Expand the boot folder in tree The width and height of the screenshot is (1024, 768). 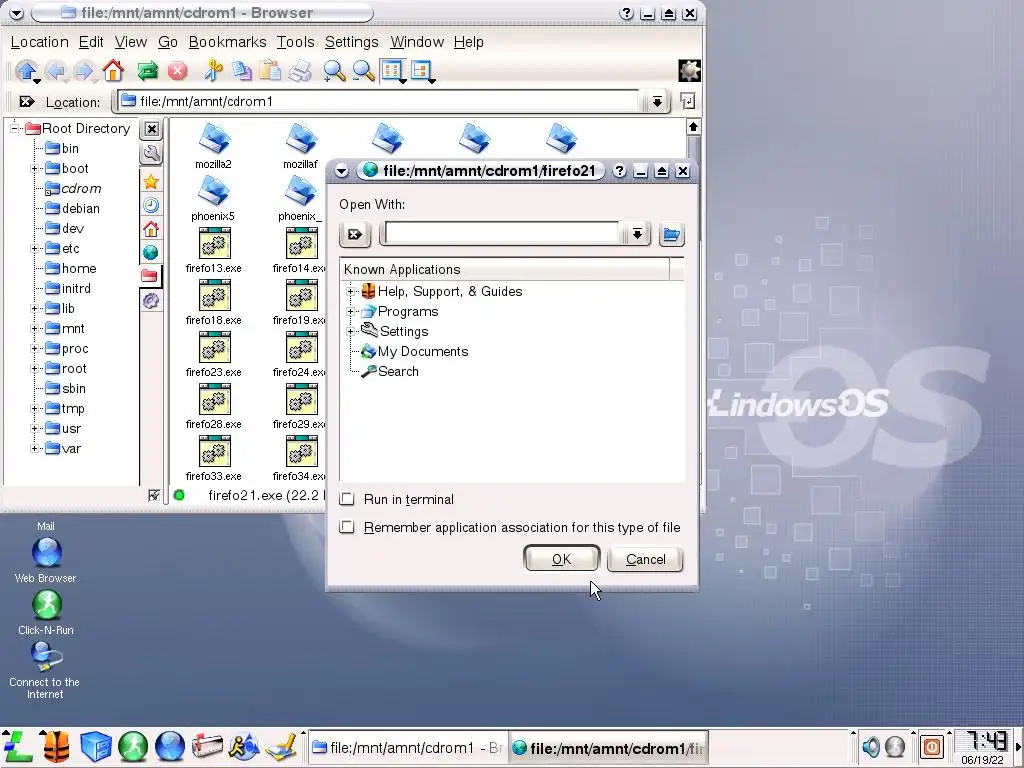pos(35,168)
